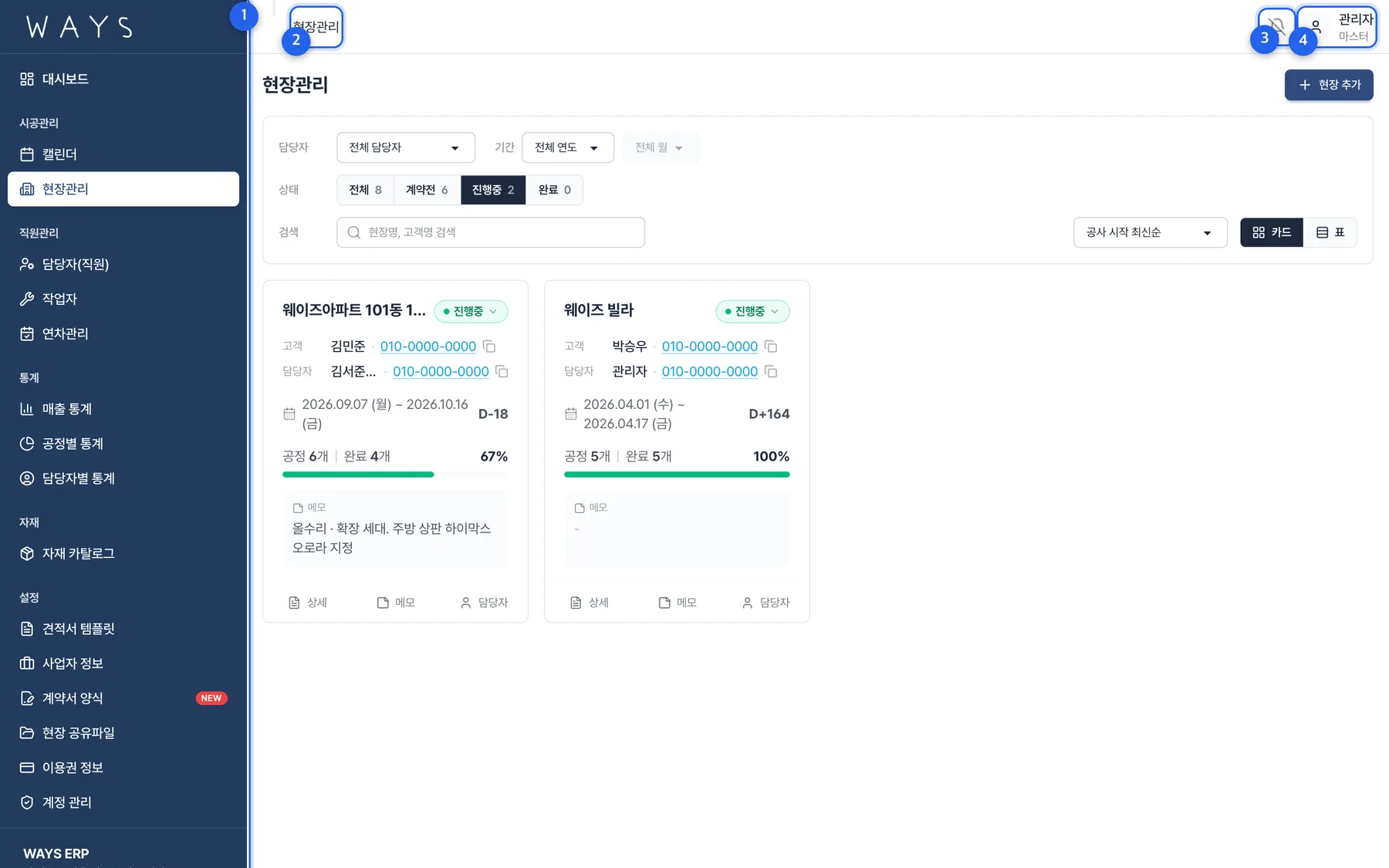This screenshot has width=1389, height=868.
Task: Click the 웨이즈아파트 101동 card title
Action: [354, 310]
